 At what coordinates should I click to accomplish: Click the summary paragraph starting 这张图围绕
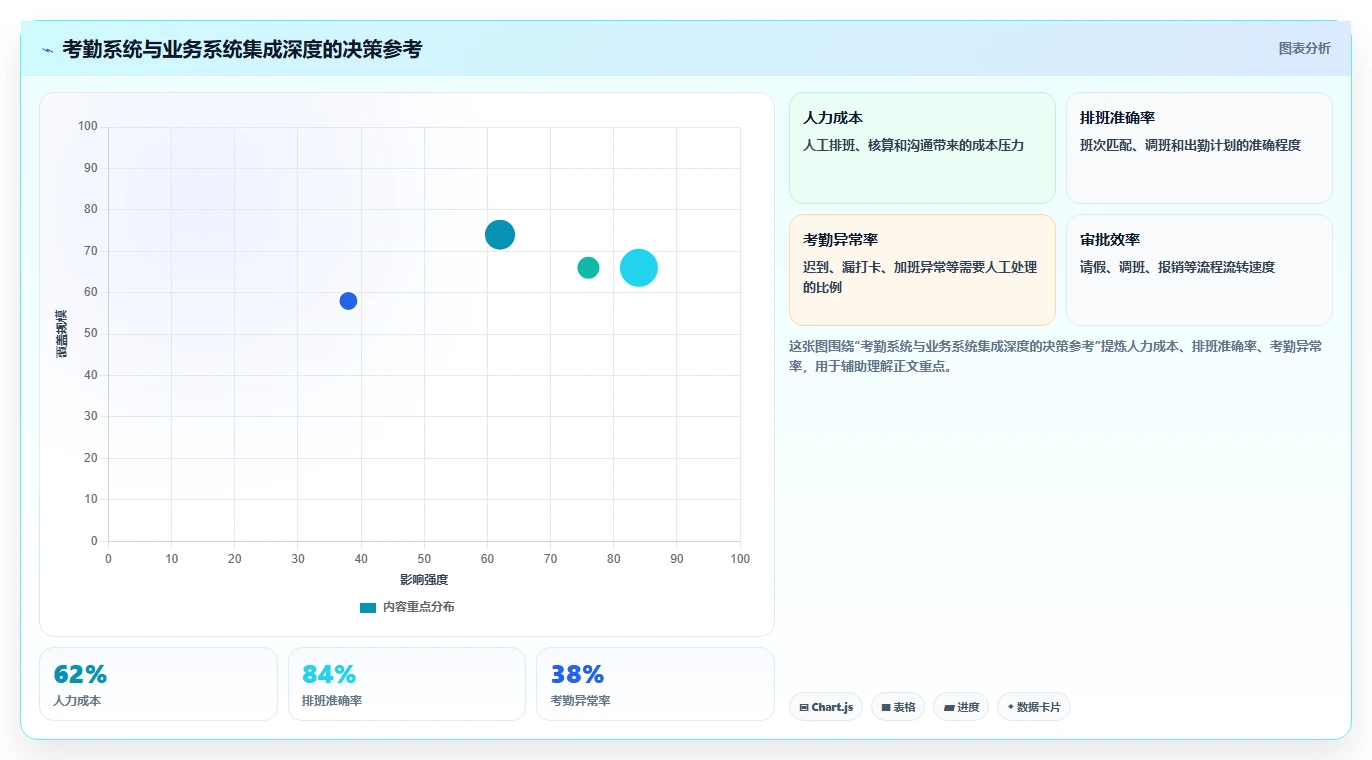point(1055,356)
